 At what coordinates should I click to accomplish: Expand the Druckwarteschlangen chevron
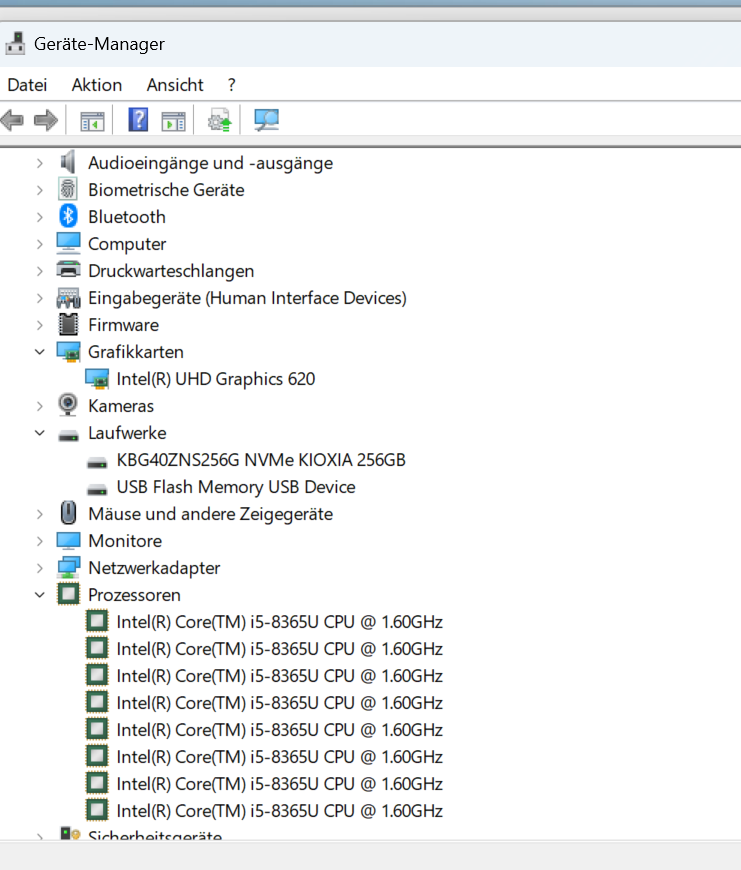39,271
